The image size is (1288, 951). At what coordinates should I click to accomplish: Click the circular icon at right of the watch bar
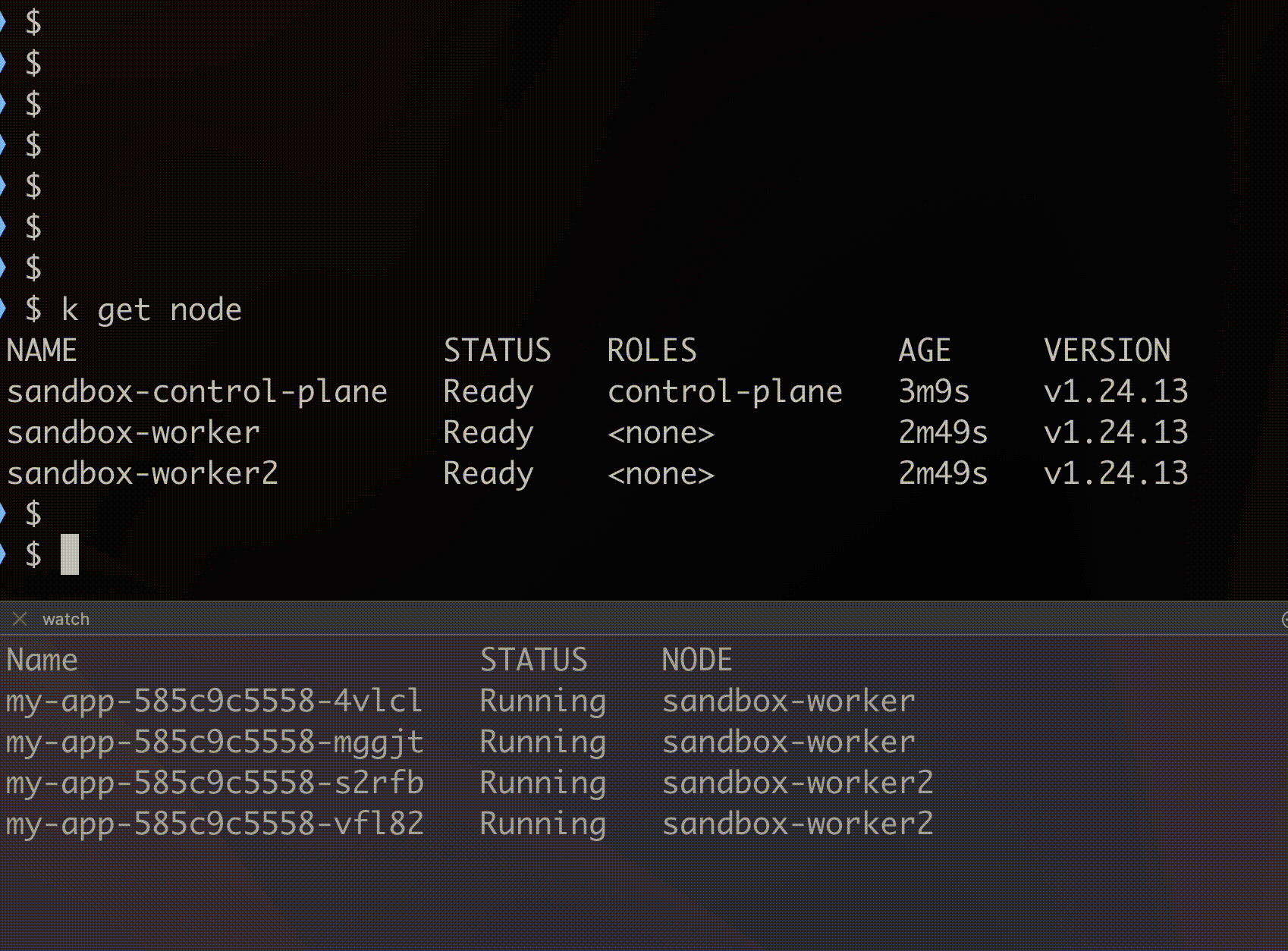pos(1284,619)
